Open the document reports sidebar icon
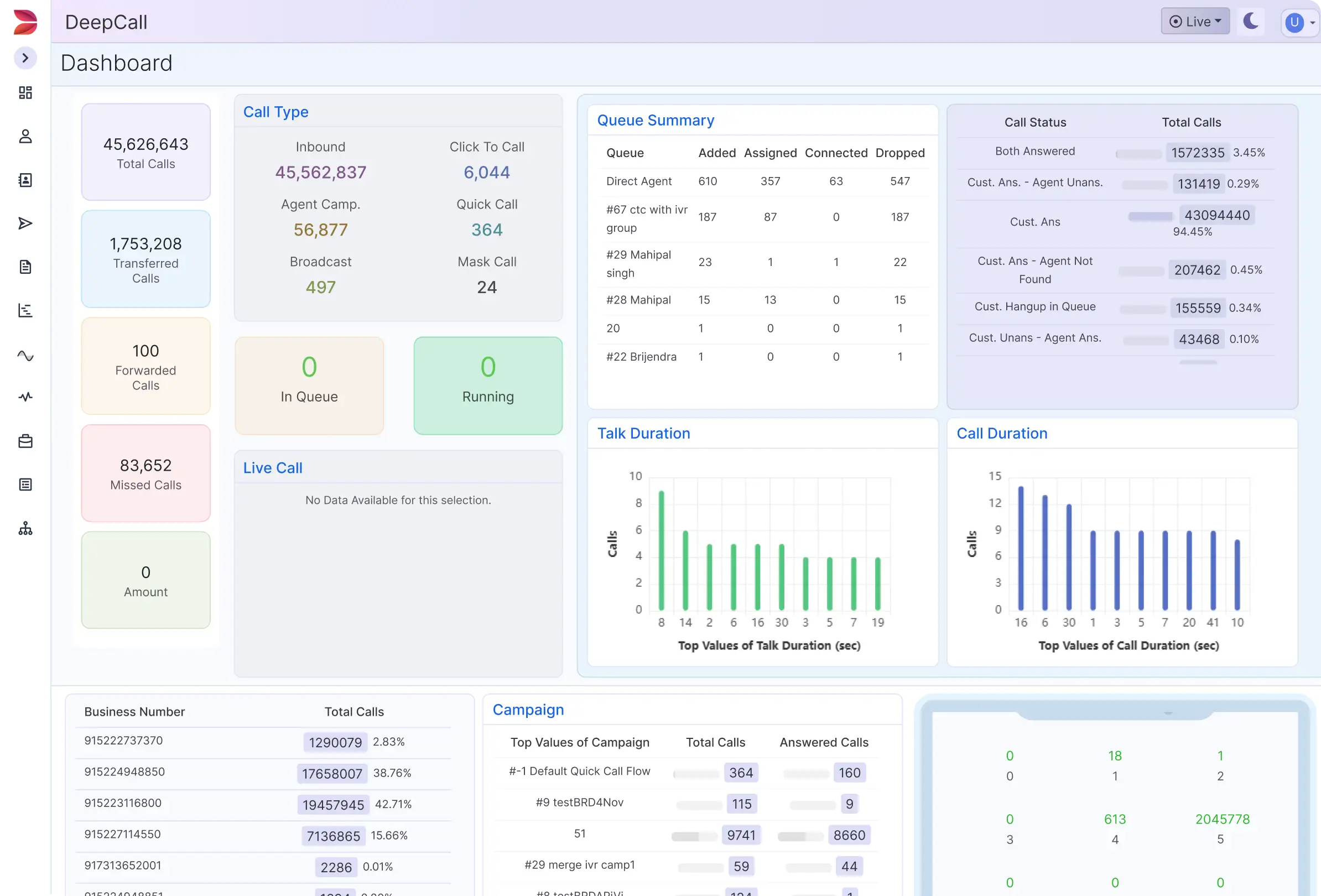Image resolution: width=1321 pixels, height=896 pixels. (25, 267)
